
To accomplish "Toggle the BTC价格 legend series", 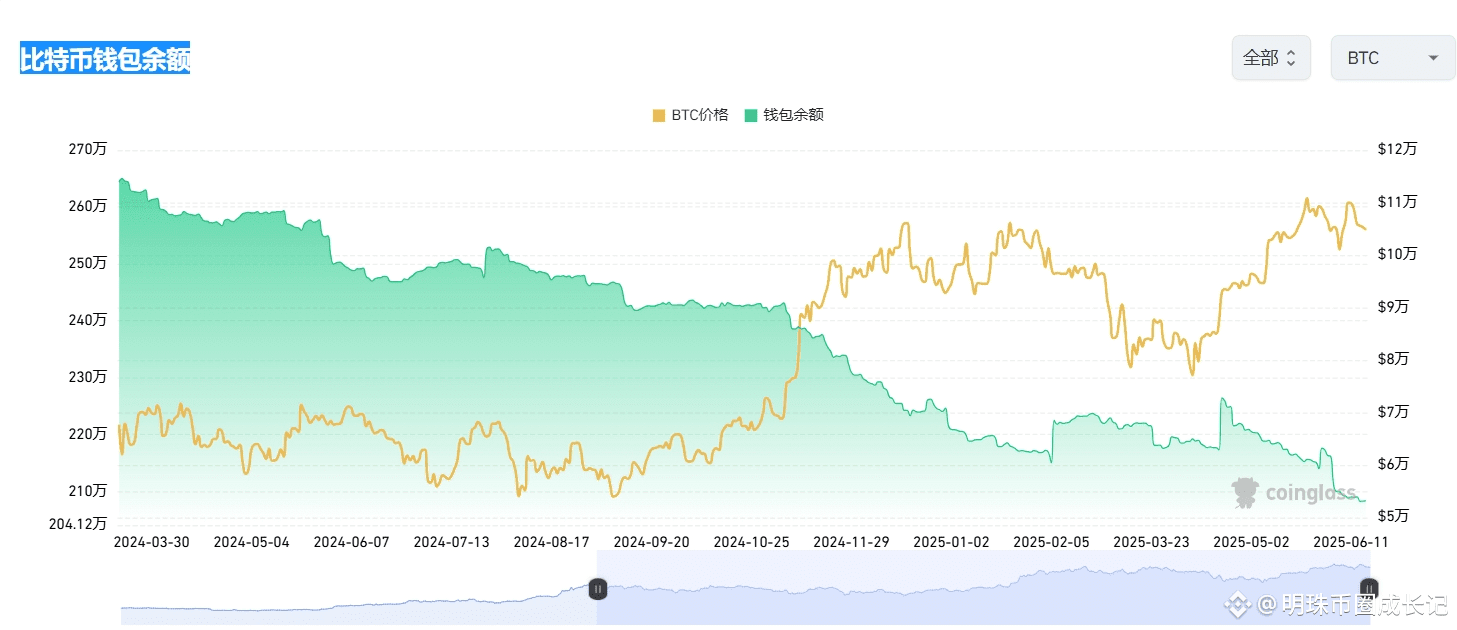I will [x=690, y=115].
